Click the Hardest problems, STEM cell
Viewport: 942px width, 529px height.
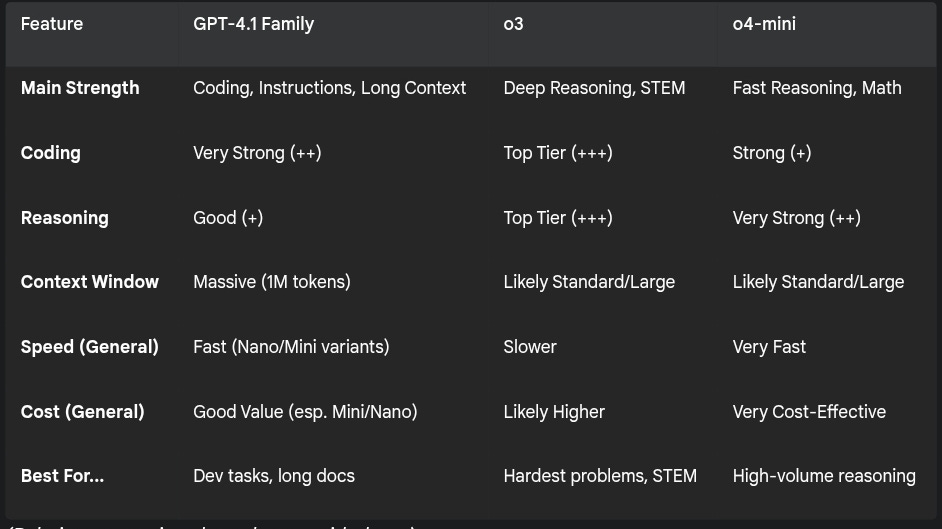coord(600,476)
